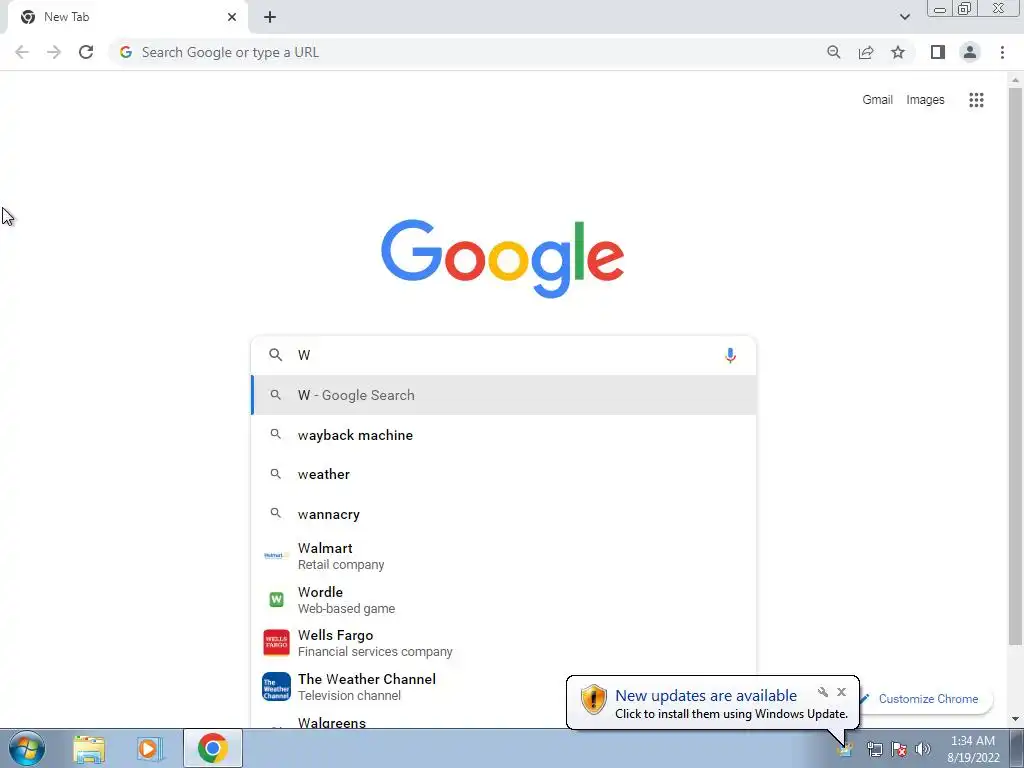The width and height of the screenshot is (1024, 768).
Task: Choose 'weather' suggestion
Action: [504, 474]
